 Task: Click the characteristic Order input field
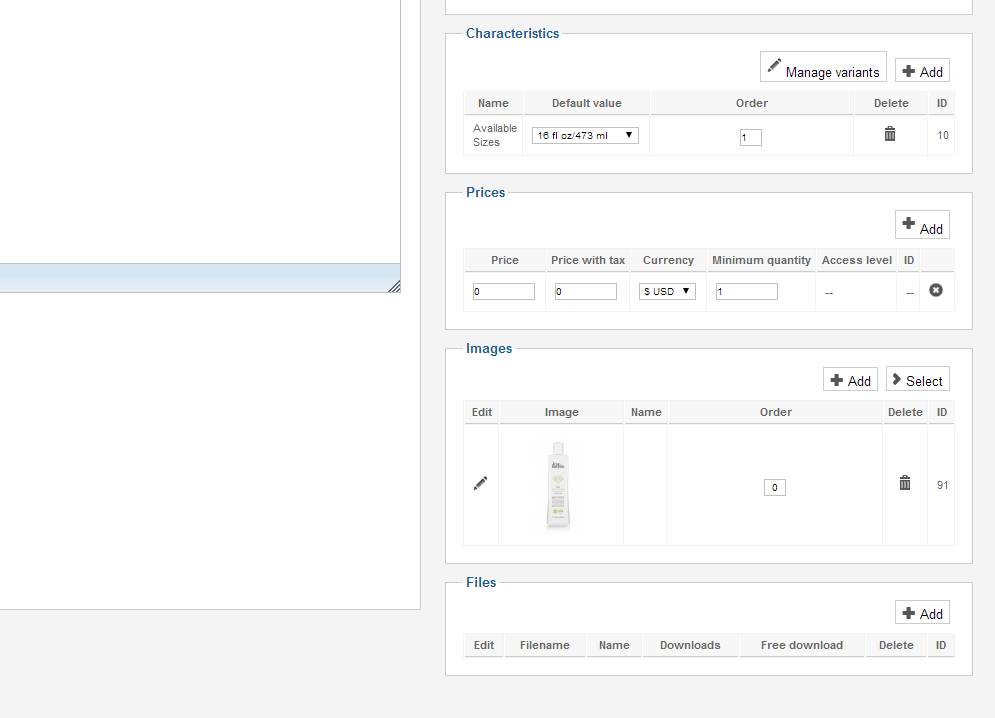[751, 138]
